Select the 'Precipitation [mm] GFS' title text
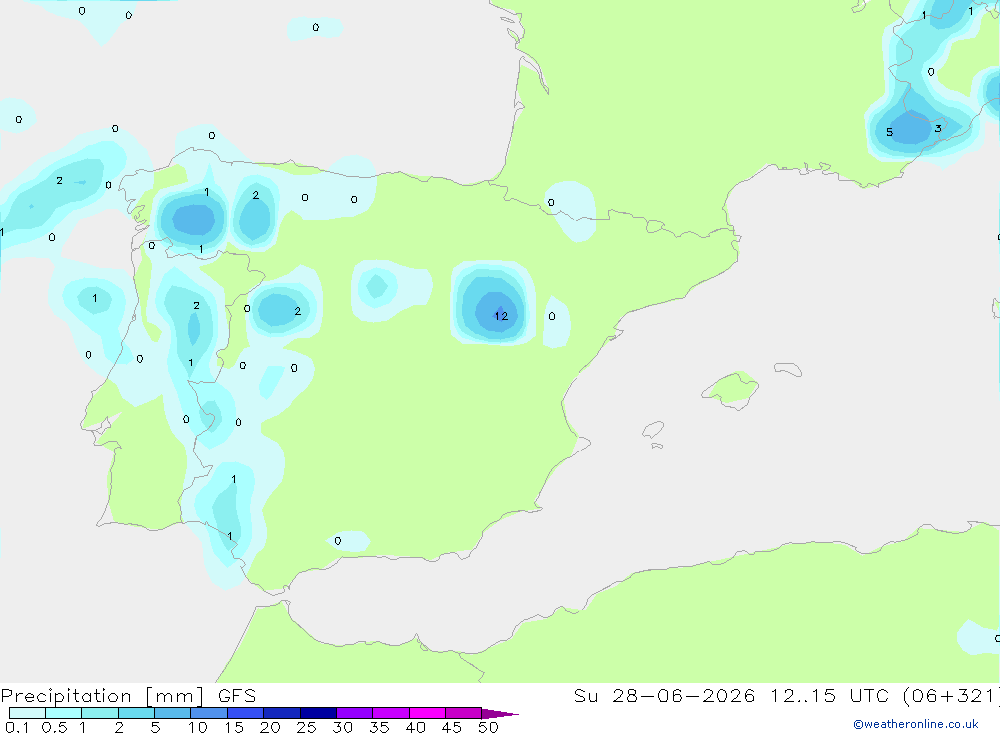The image size is (1000, 733). click(x=128, y=696)
